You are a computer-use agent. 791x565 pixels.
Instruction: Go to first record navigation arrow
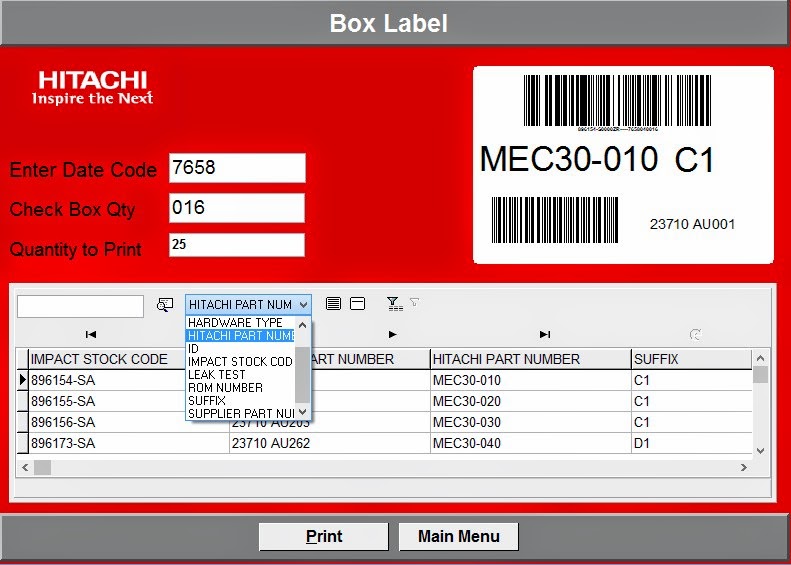point(91,334)
